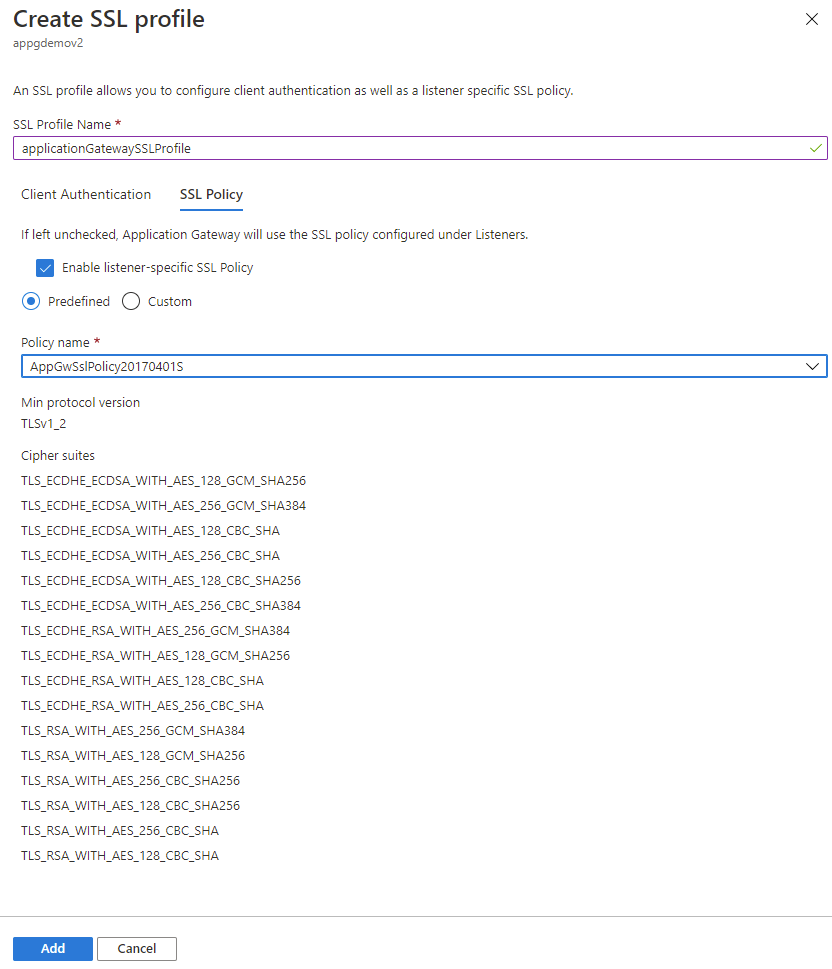This screenshot has width=832, height=969.
Task: Select the applicationGatewaySSLProfile name text
Action: [x=120, y=147]
